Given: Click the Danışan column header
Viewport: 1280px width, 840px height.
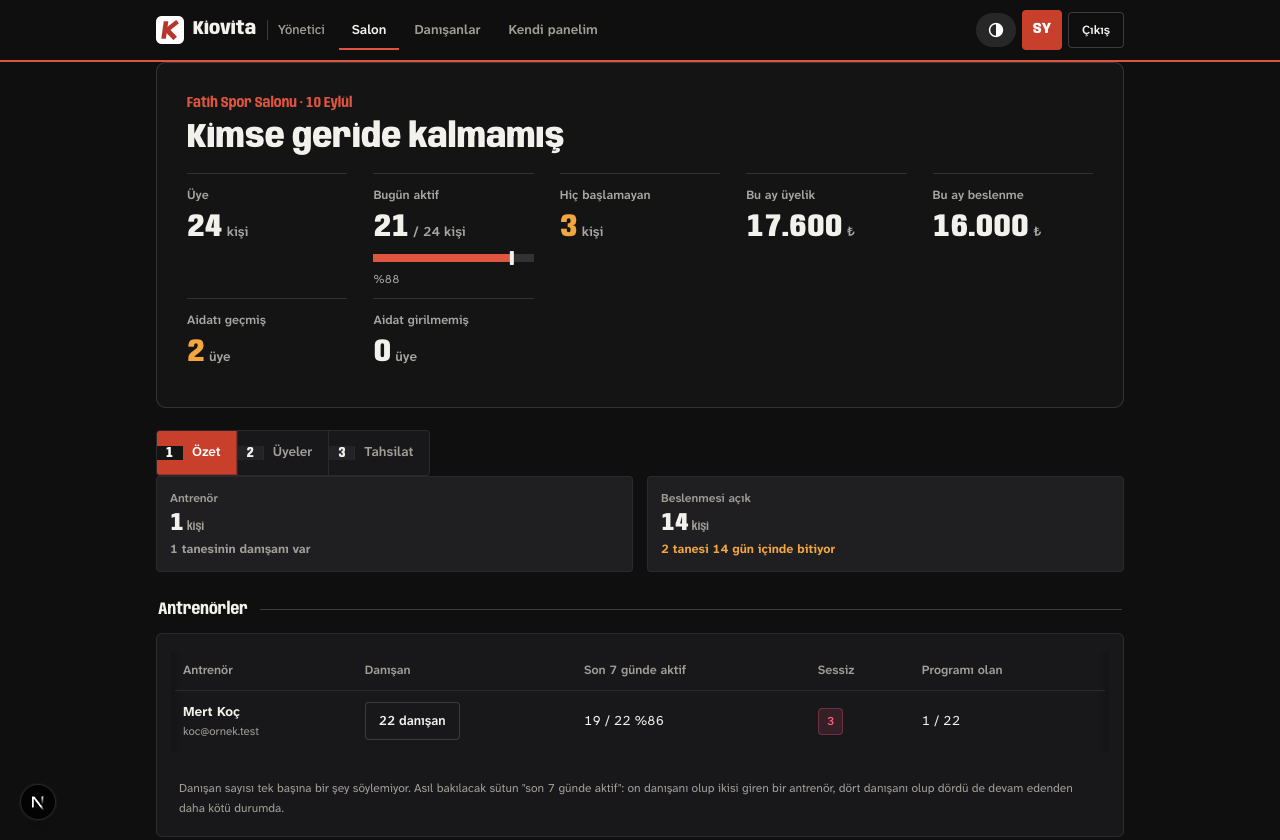Looking at the screenshot, I should [388, 670].
